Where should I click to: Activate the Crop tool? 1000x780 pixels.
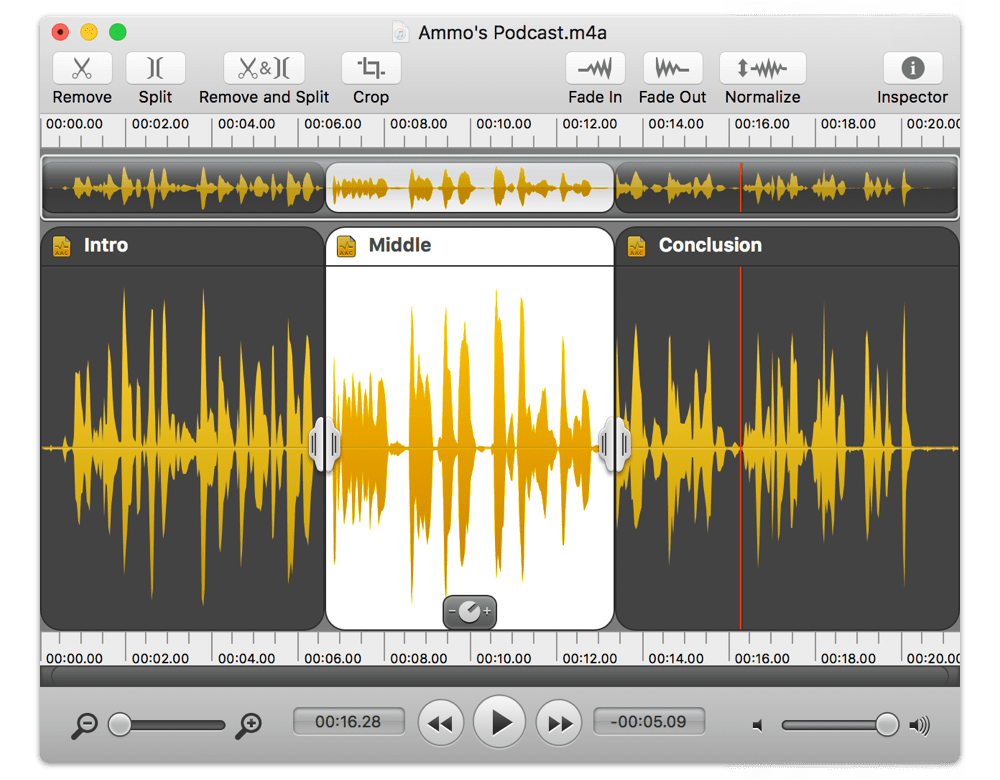(371, 68)
